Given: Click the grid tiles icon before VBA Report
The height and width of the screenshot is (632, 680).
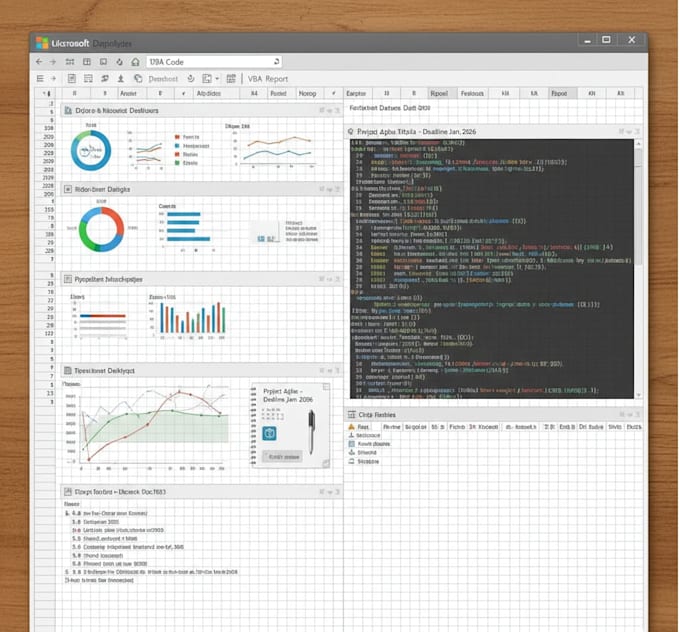Looking at the screenshot, I should [x=231, y=79].
